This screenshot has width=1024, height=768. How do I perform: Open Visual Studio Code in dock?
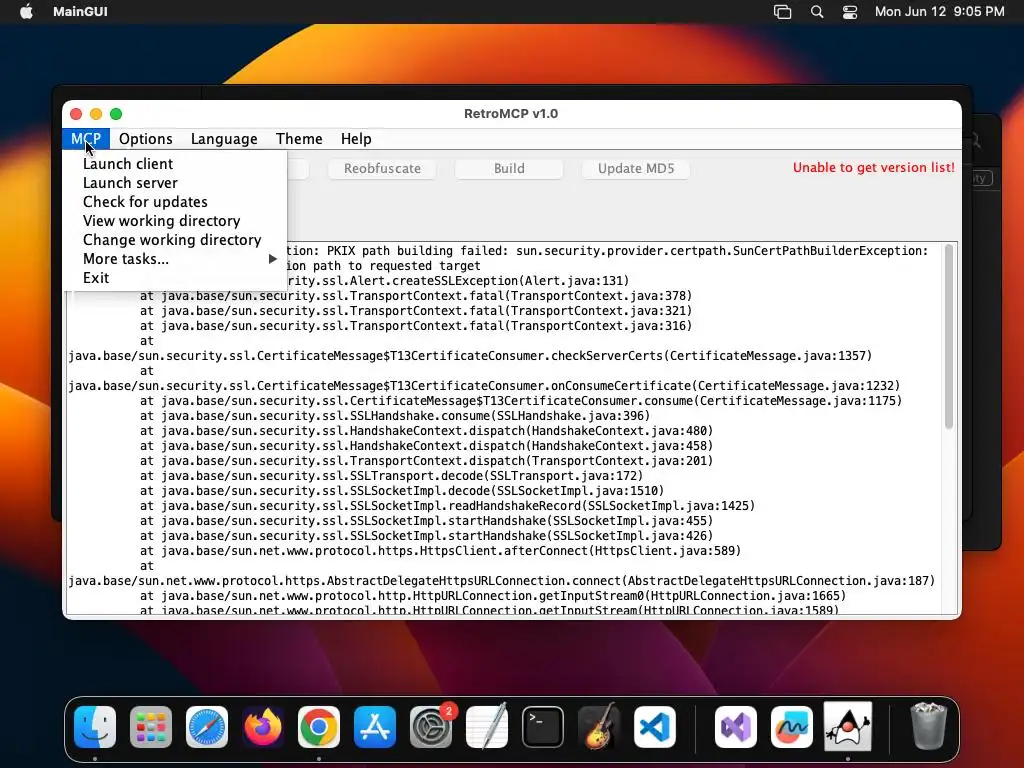point(654,726)
